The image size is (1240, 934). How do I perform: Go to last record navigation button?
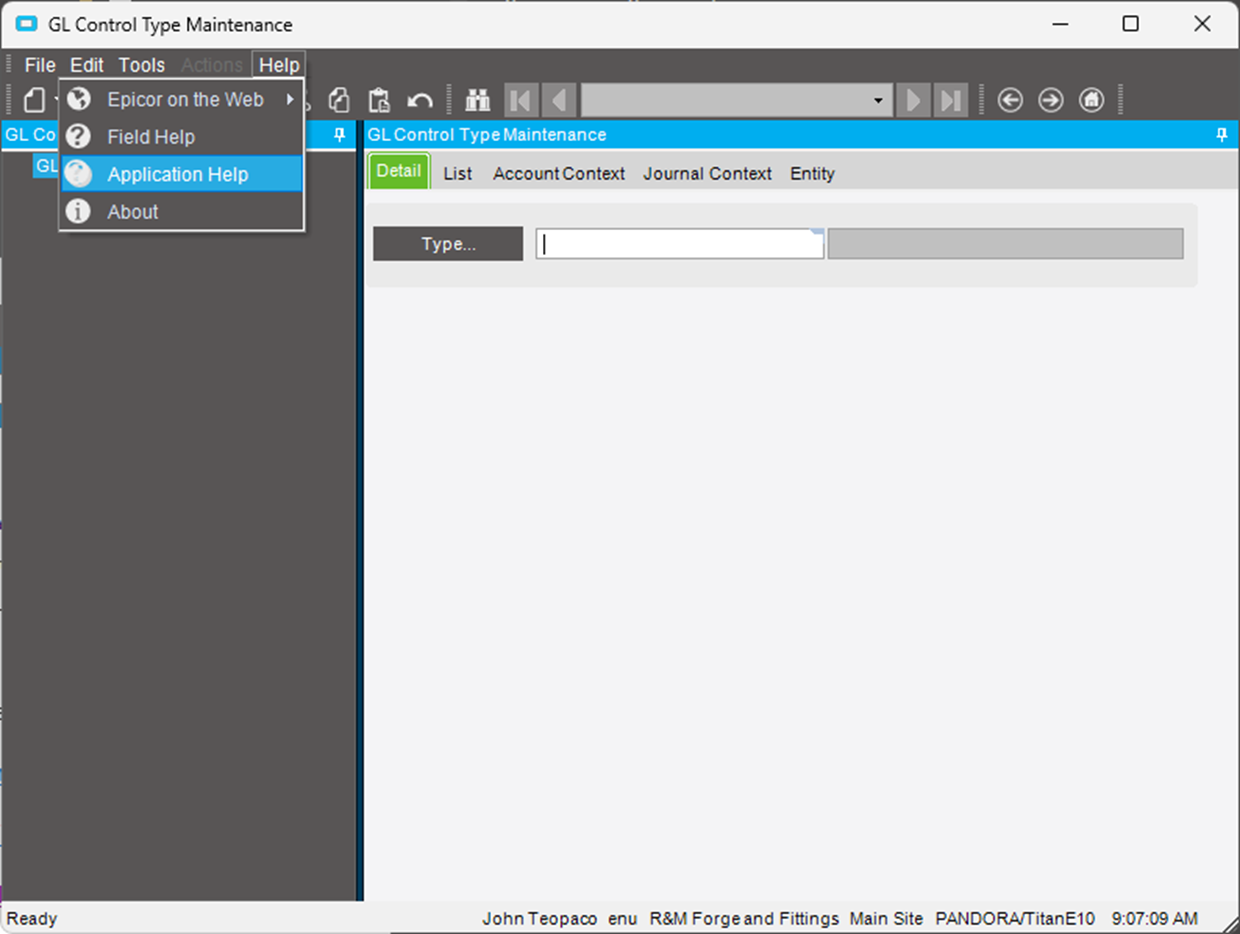(950, 100)
